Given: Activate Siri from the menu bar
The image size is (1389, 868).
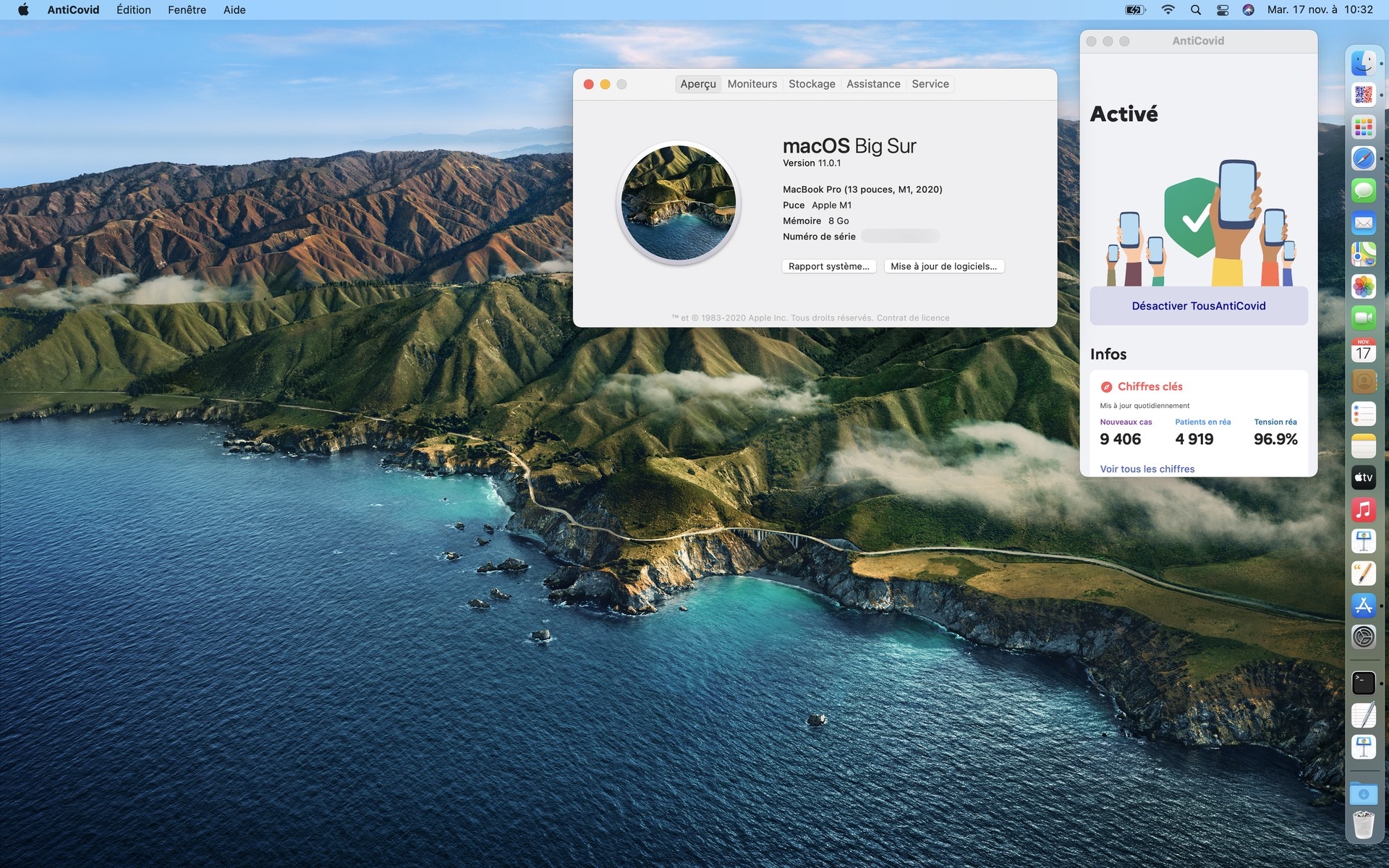Looking at the screenshot, I should coord(1248,9).
